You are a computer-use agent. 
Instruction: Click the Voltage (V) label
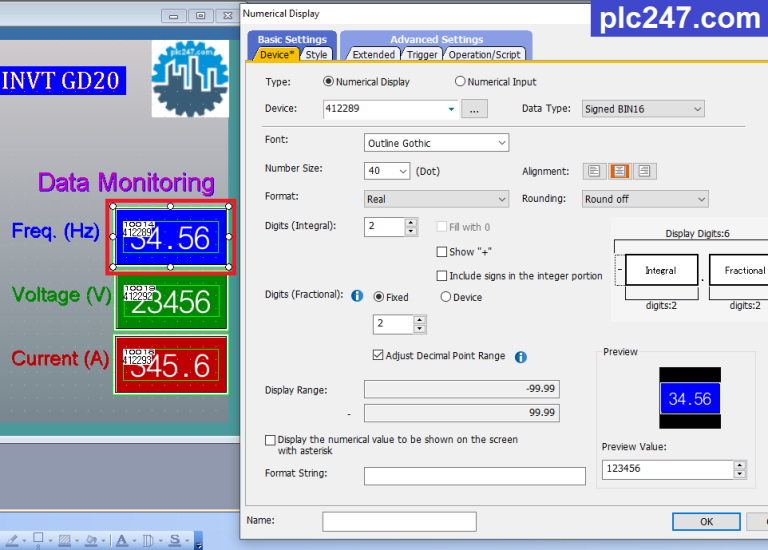(62, 295)
